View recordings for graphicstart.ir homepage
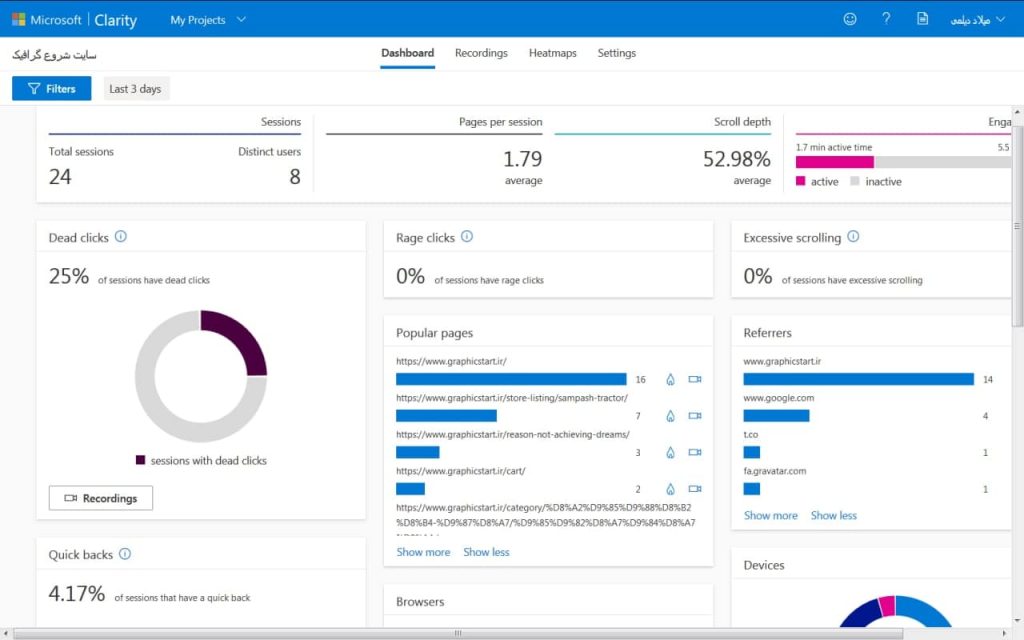 pyautogui.click(x=695, y=379)
